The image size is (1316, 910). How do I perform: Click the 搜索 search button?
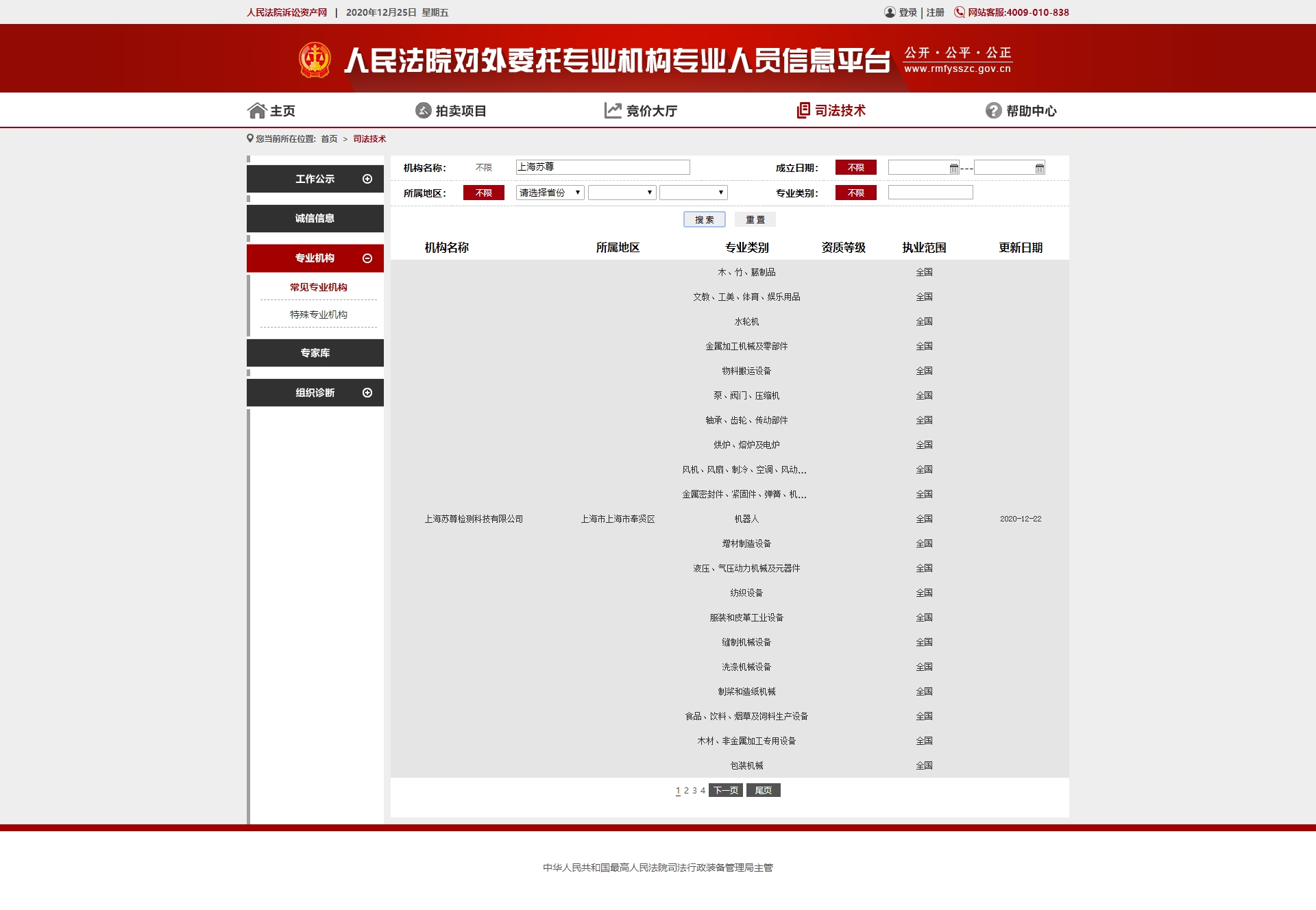[x=705, y=219]
